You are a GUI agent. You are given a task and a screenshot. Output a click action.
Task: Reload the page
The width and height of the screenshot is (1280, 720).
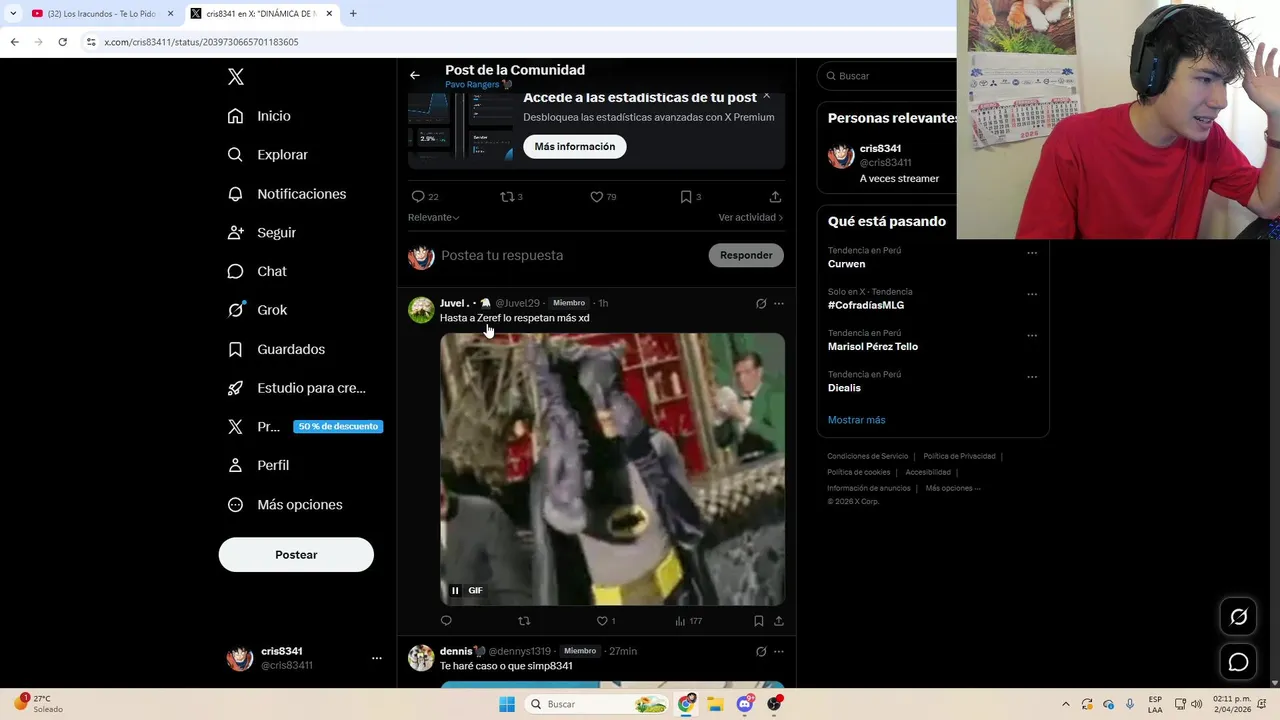[62, 42]
